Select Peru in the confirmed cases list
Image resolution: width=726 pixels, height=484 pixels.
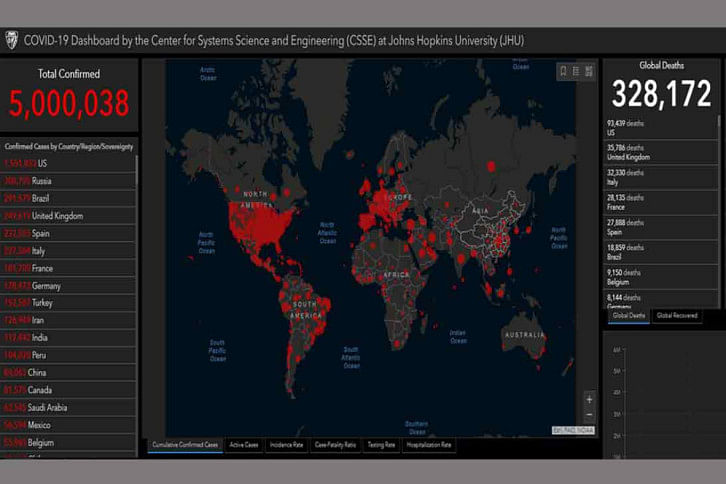pos(68,355)
